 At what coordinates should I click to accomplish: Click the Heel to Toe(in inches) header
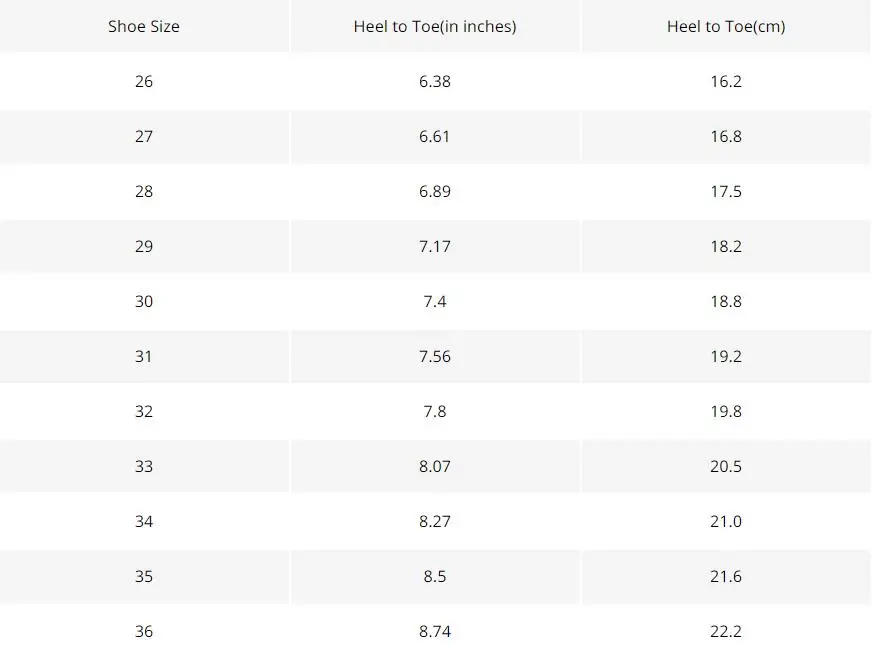coord(435,26)
